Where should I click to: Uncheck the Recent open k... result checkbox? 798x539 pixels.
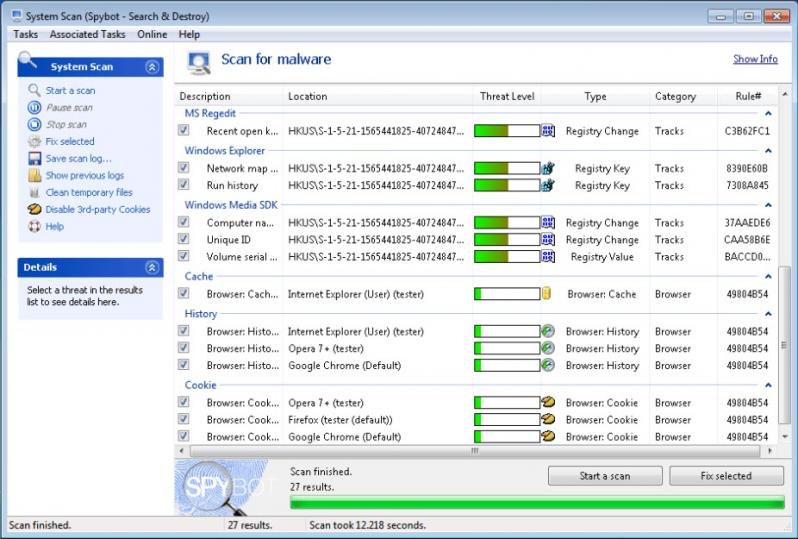pos(184,130)
